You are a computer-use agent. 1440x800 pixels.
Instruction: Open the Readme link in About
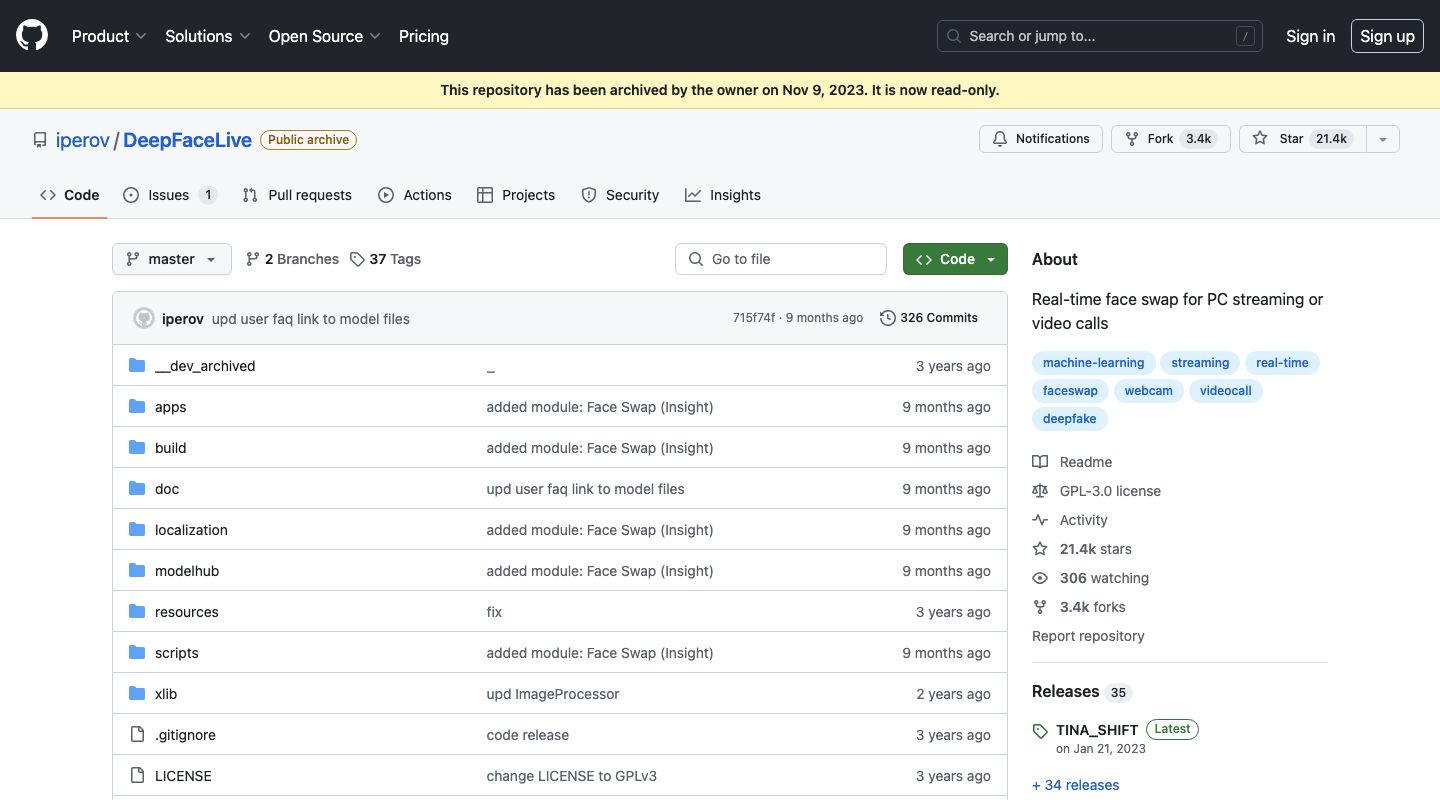[x=1073, y=462]
